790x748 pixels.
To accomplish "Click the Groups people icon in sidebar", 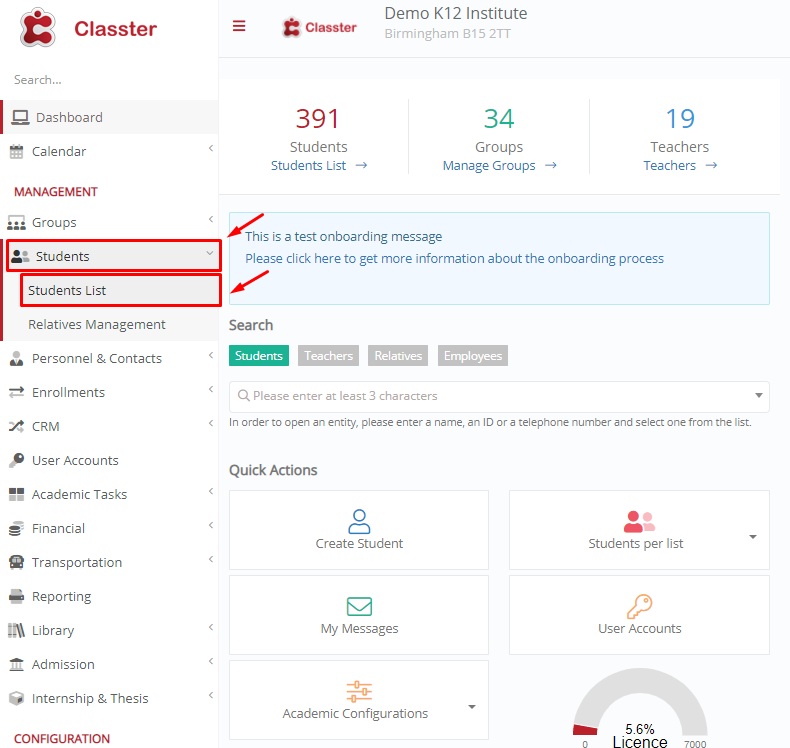I will (17, 223).
